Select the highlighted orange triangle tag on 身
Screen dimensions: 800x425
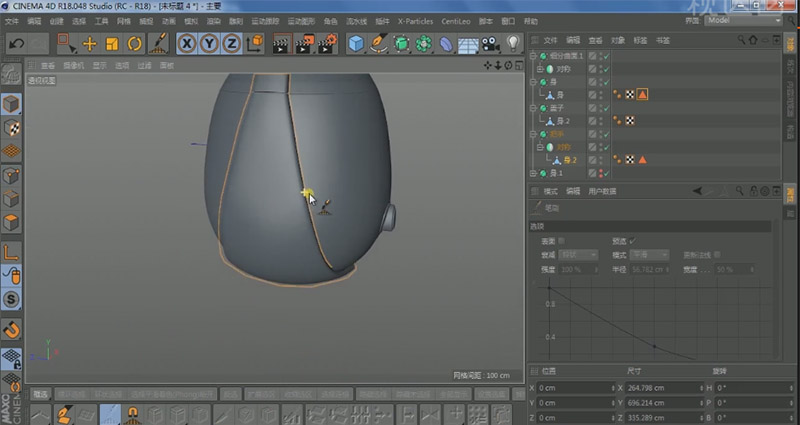pyautogui.click(x=642, y=94)
